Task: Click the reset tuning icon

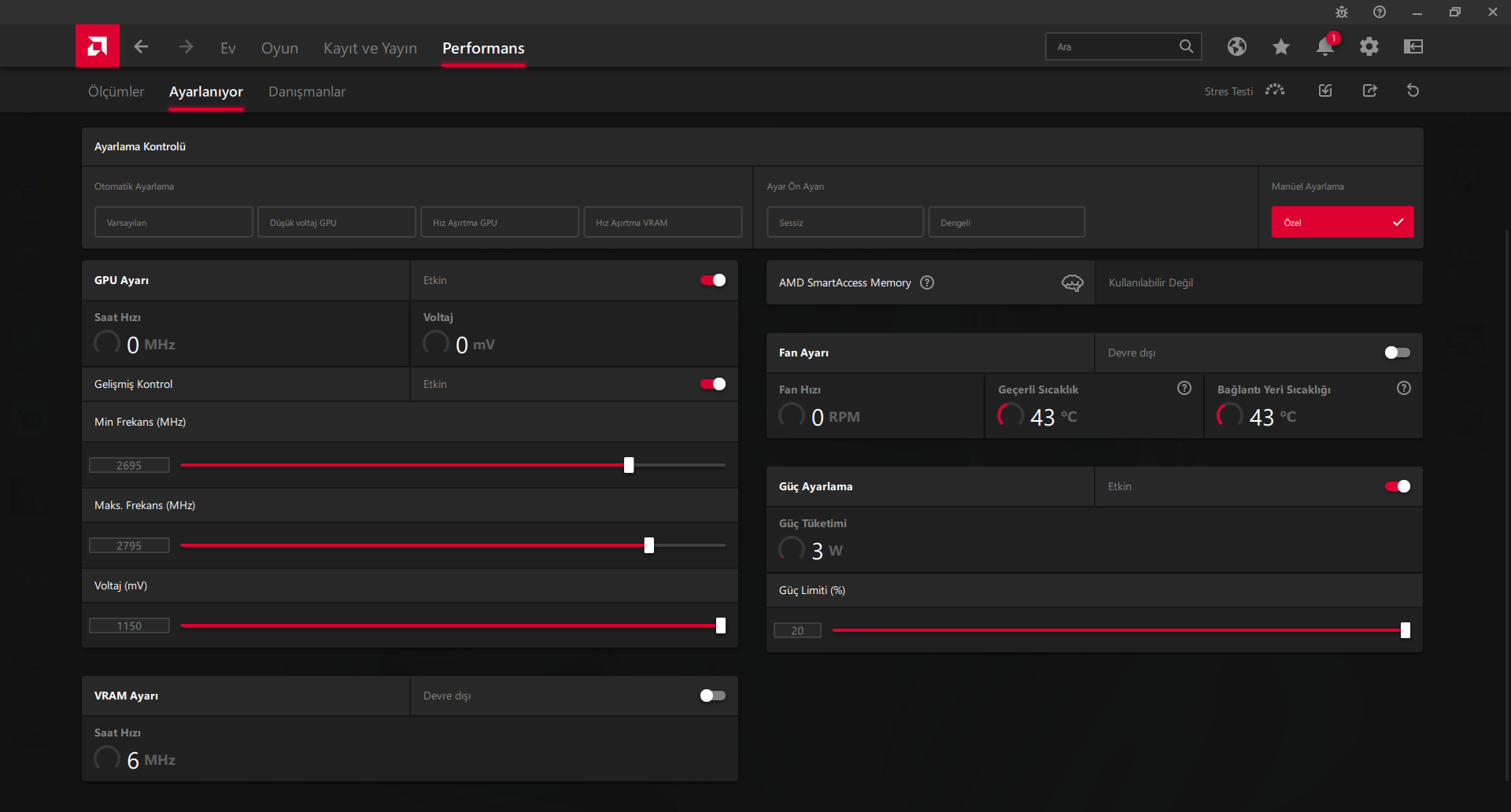Action: pyautogui.click(x=1413, y=91)
